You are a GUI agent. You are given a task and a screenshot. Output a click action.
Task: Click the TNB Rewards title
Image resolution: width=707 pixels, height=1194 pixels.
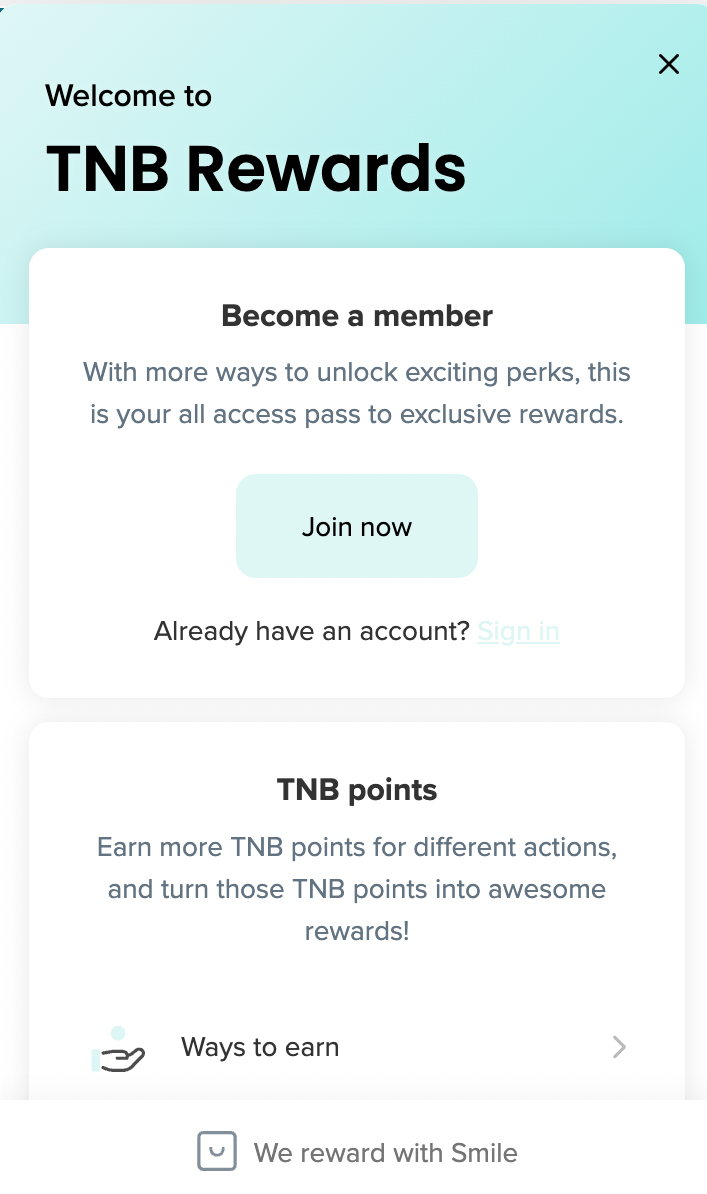pyautogui.click(x=256, y=167)
